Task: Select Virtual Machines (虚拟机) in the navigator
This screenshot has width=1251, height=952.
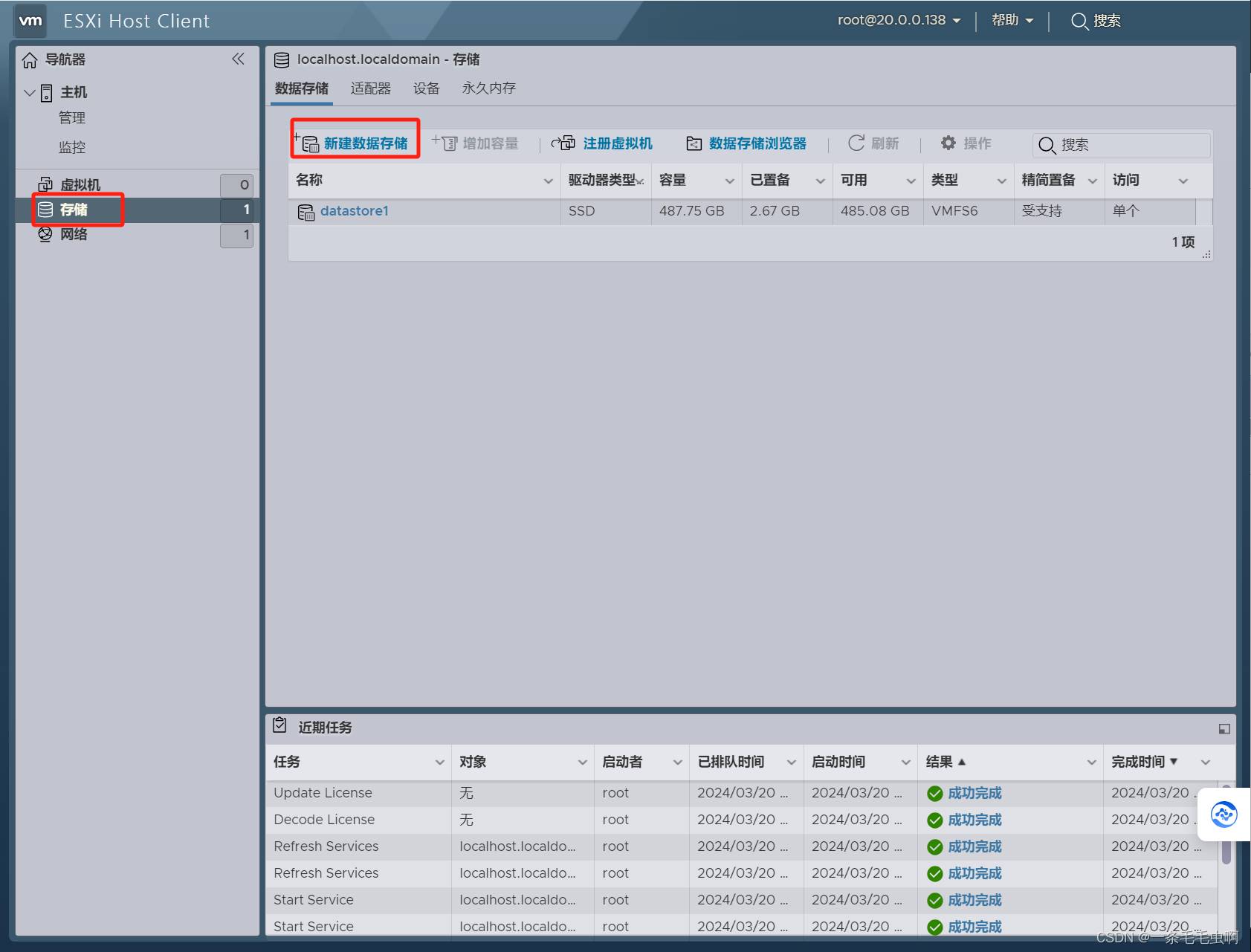Action: [x=80, y=185]
